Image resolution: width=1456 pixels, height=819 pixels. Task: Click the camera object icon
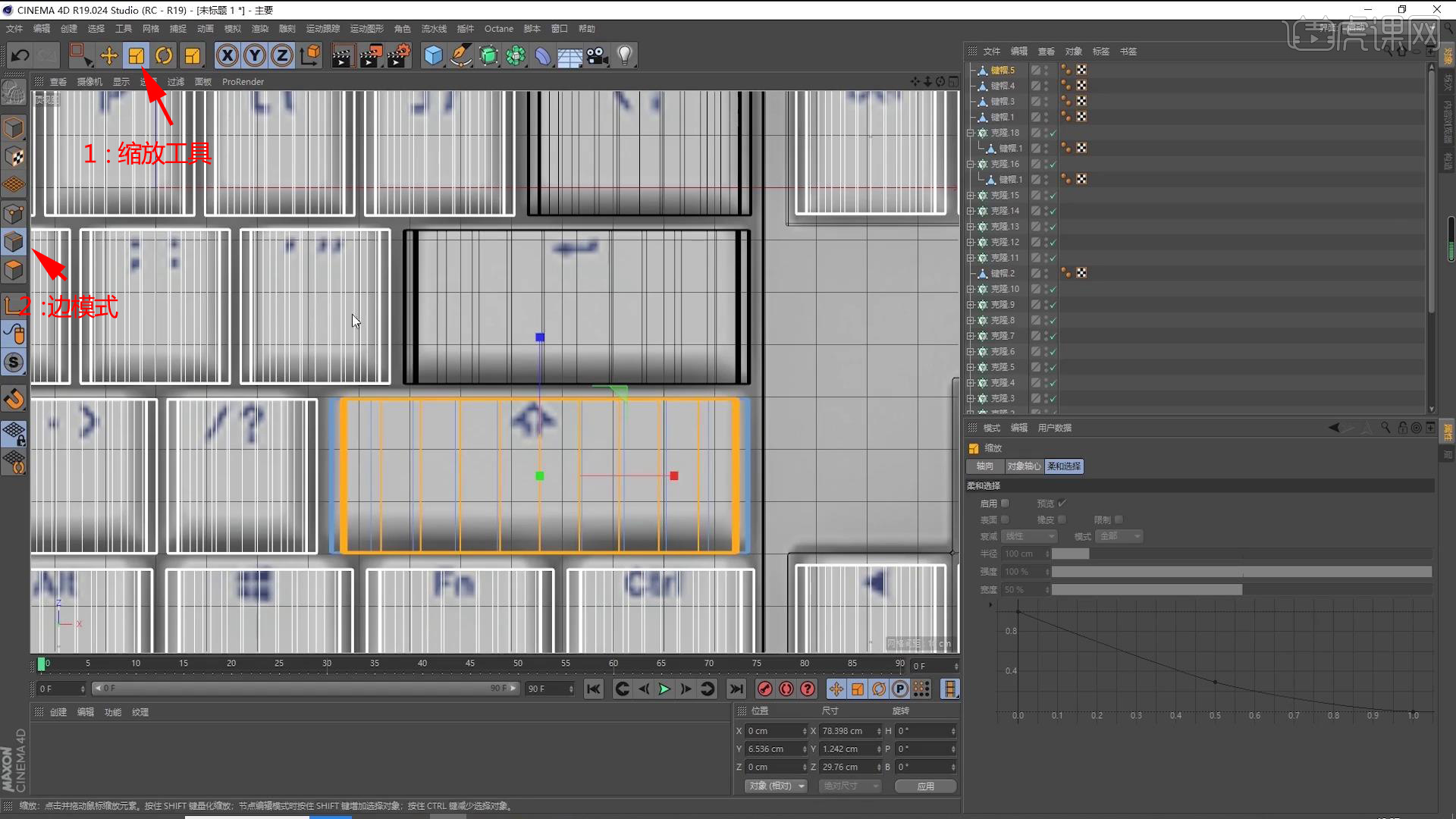tap(597, 55)
